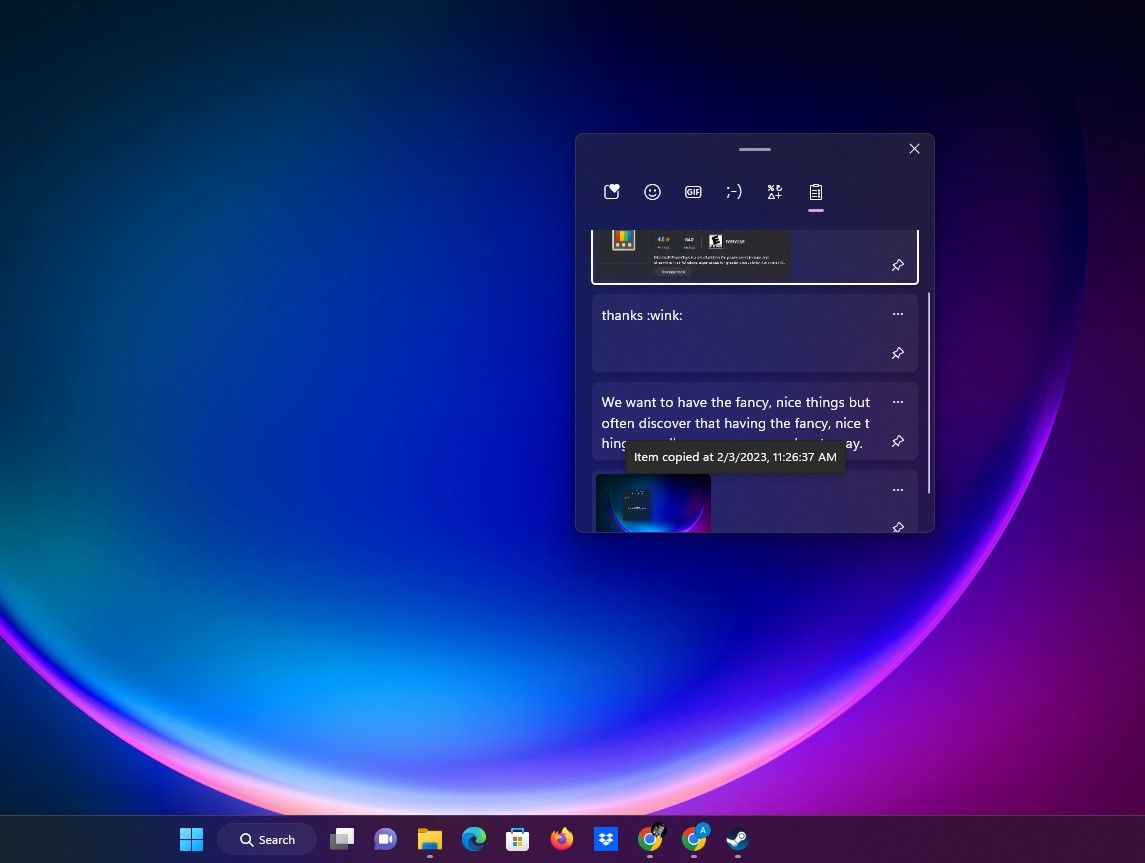Viewport: 1145px width, 863px height.
Task: Open the ellipsis menu on the fancy-things text
Action: coord(897,401)
